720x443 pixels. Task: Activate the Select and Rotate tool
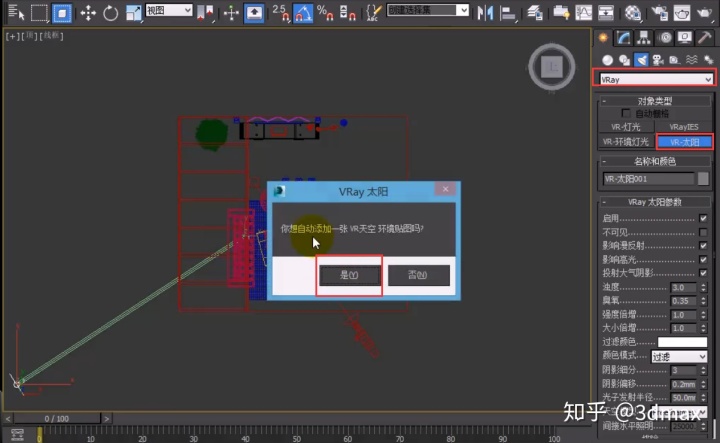pos(110,13)
